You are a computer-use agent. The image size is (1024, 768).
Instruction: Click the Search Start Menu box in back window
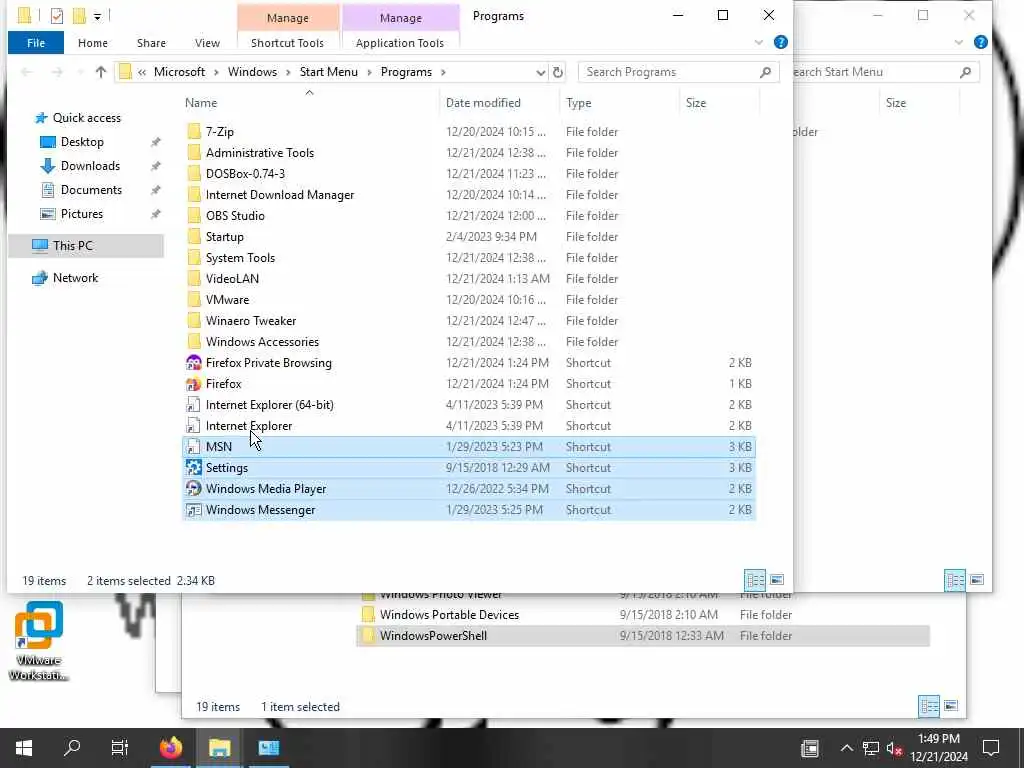[x=885, y=72]
